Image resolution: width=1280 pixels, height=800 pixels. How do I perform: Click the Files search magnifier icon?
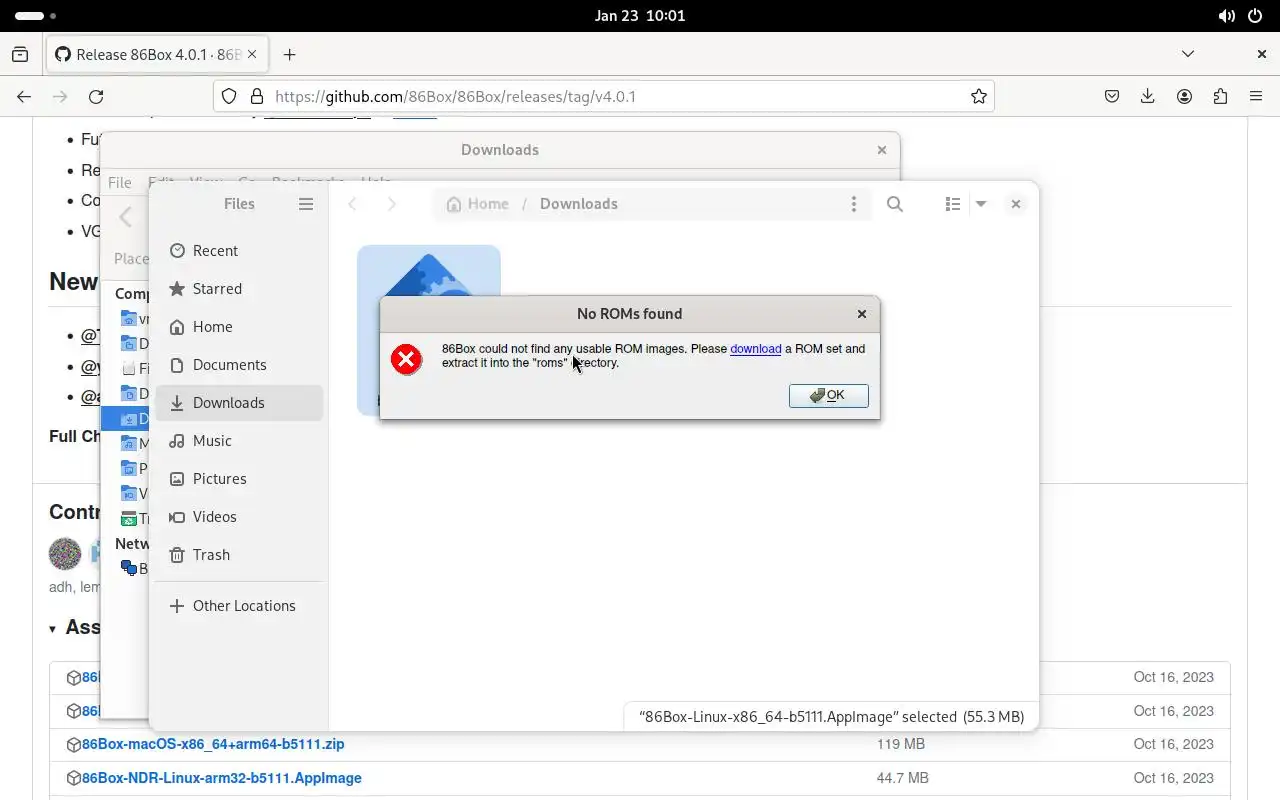coord(895,204)
